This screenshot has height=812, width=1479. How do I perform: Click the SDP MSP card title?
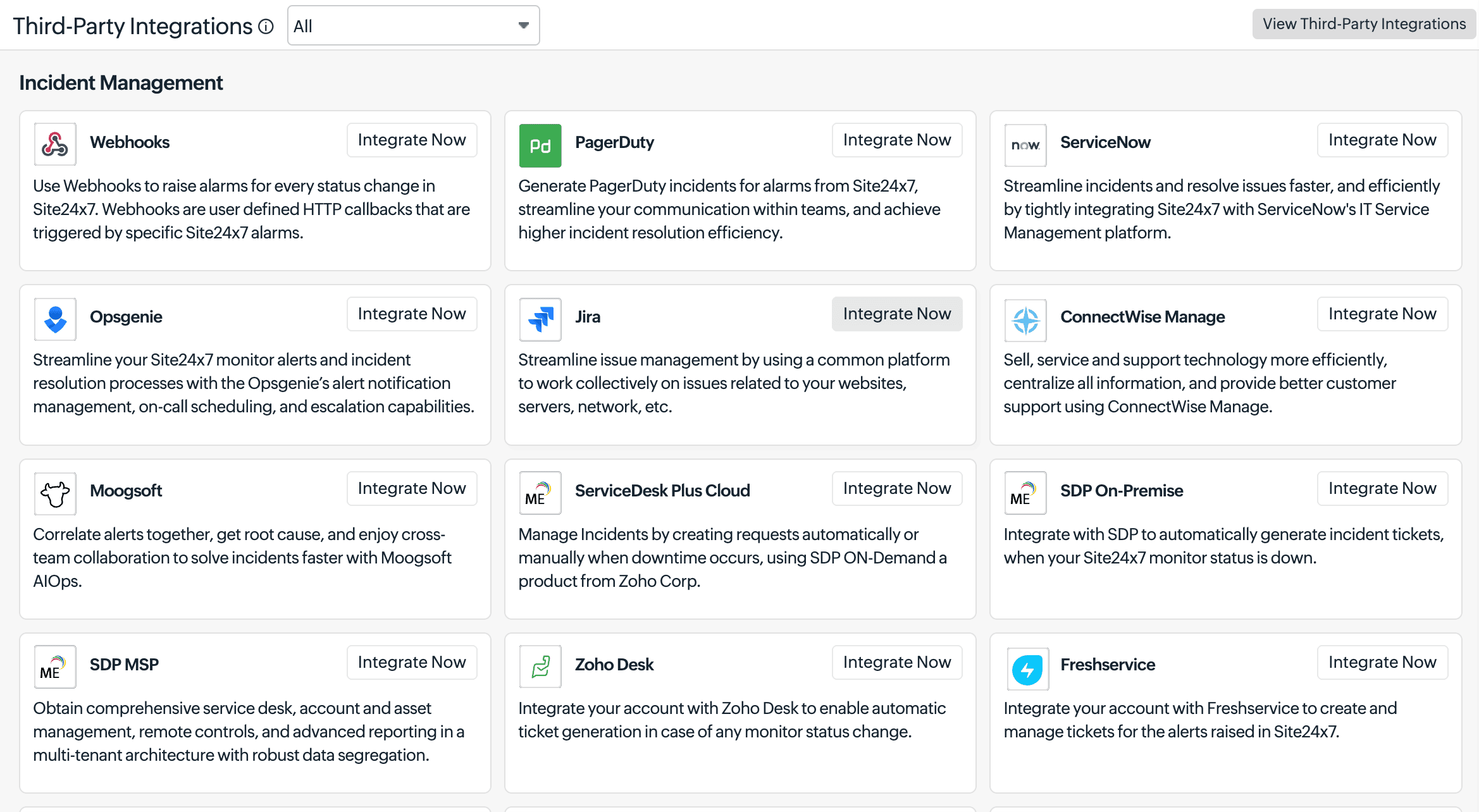124,665
